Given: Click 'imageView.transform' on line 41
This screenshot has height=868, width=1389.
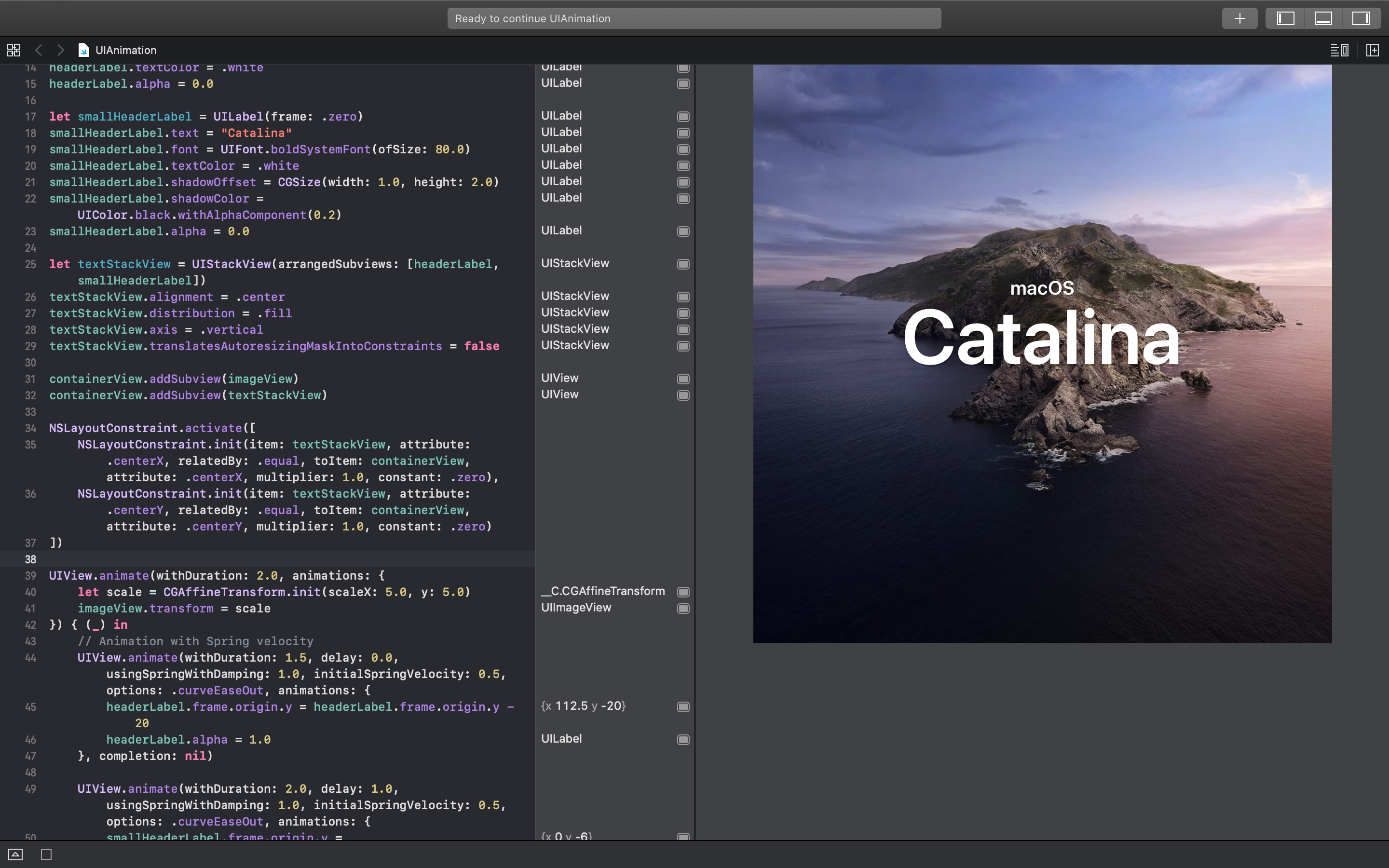Looking at the screenshot, I should pos(145,609).
